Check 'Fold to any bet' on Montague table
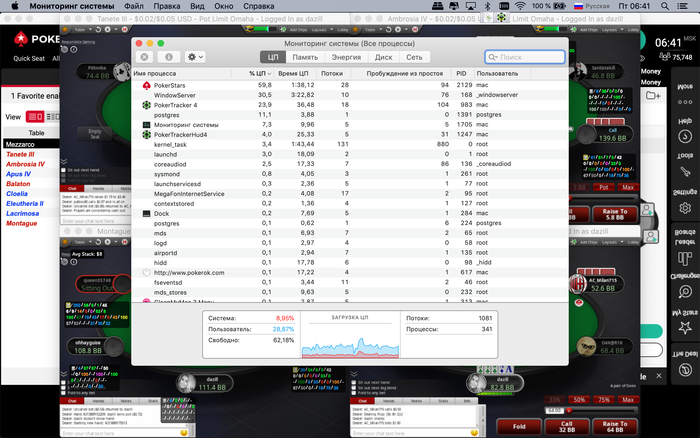Viewport: 700px width, 438px height. point(63,393)
